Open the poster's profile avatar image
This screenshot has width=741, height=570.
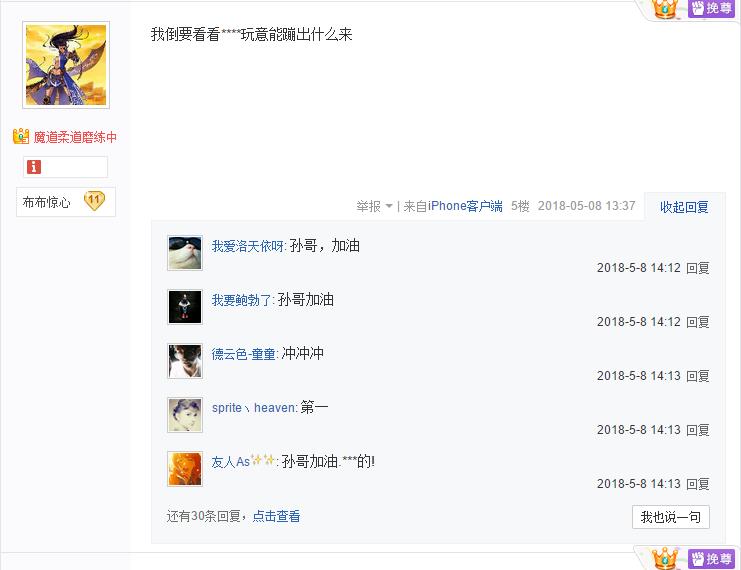[x=66, y=65]
